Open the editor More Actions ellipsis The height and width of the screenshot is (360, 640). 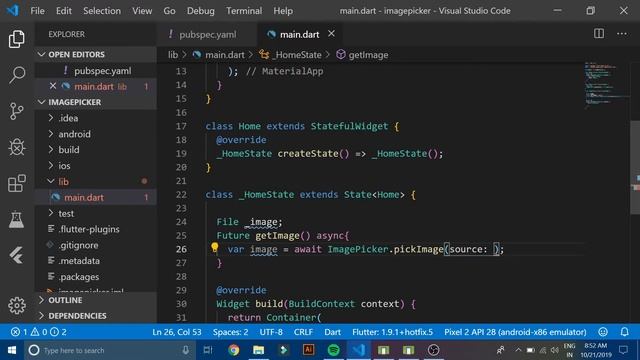point(622,33)
